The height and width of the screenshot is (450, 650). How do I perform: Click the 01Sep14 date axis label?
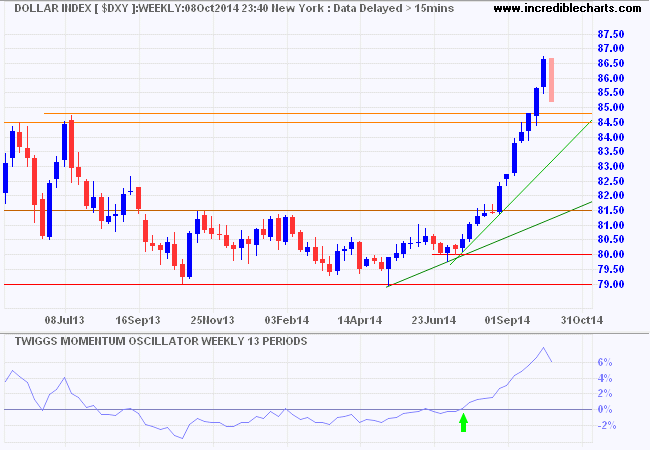(507, 320)
